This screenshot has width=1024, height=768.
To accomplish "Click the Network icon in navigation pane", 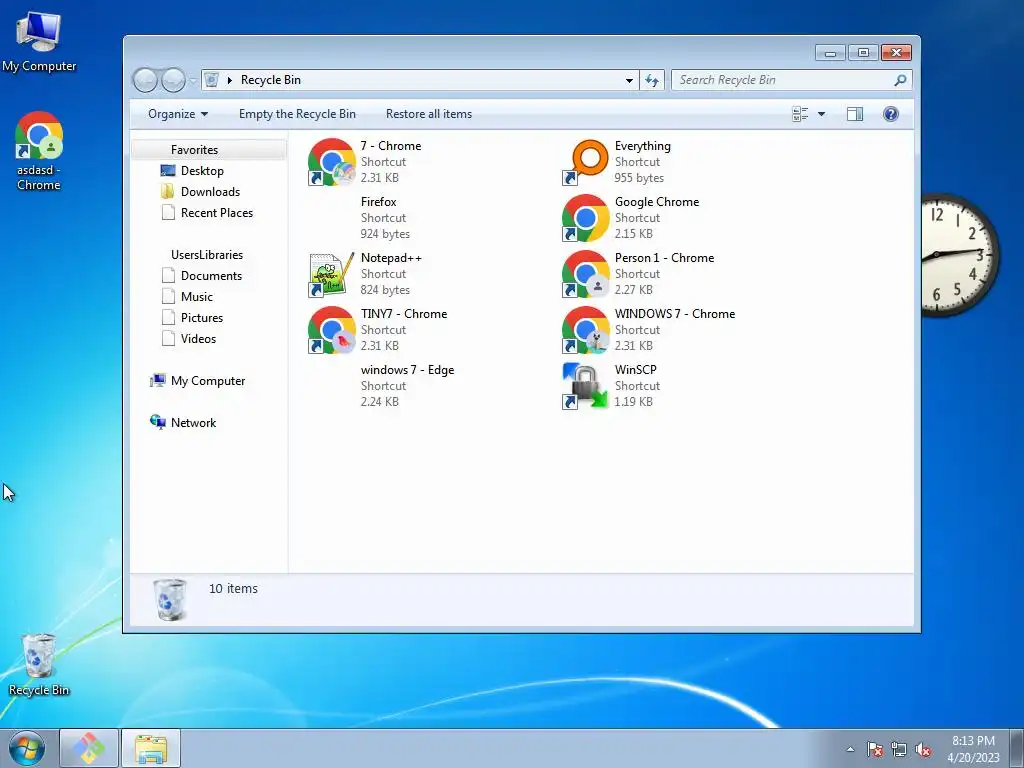I will click(x=157, y=422).
